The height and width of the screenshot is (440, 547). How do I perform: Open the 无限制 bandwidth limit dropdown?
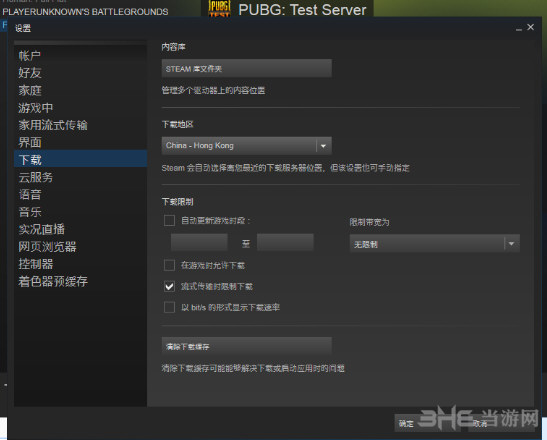pos(435,244)
